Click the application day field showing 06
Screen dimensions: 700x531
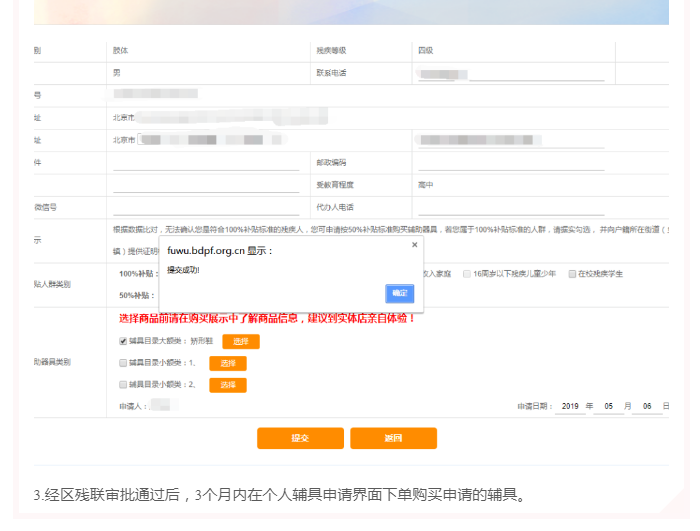(646, 406)
